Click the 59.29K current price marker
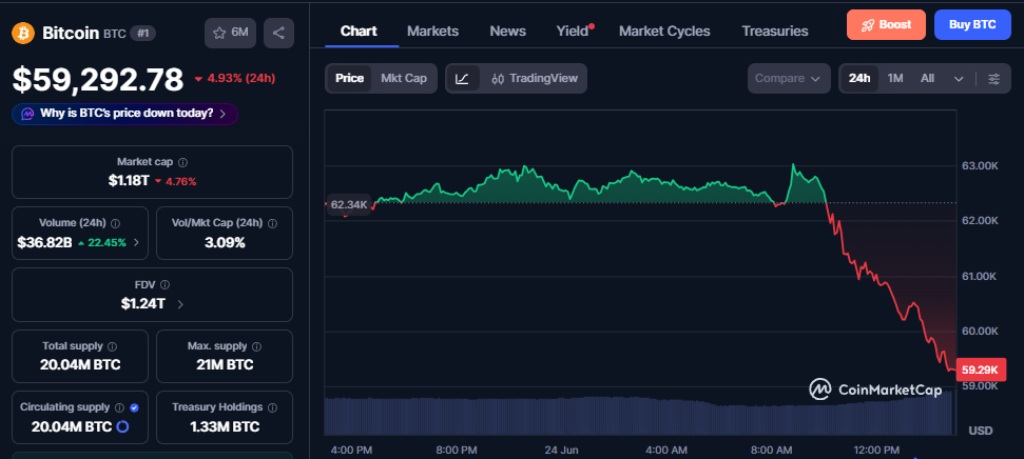This screenshot has height=459, width=1024. pyautogui.click(x=980, y=370)
